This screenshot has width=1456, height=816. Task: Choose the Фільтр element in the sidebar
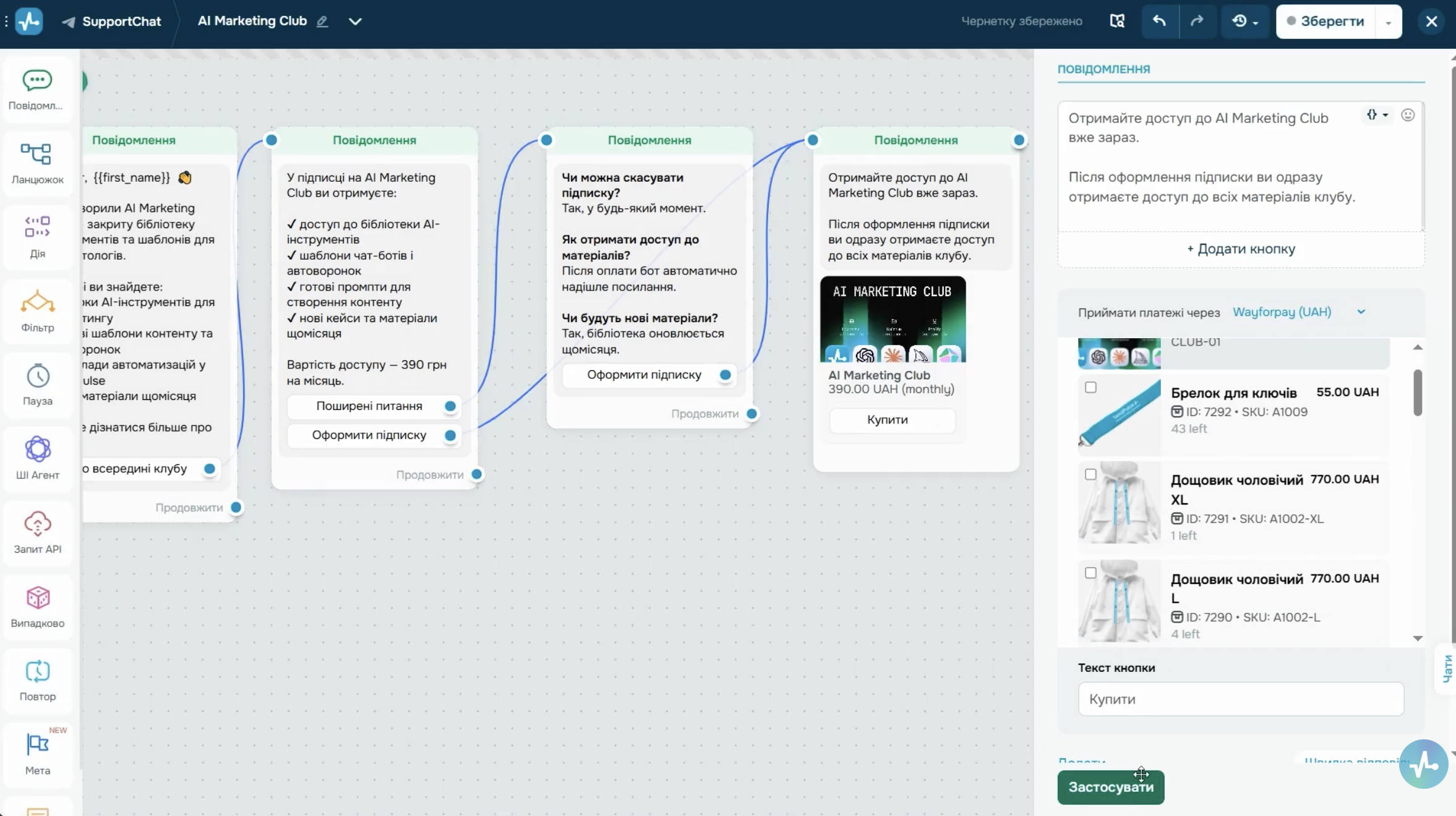point(37,312)
